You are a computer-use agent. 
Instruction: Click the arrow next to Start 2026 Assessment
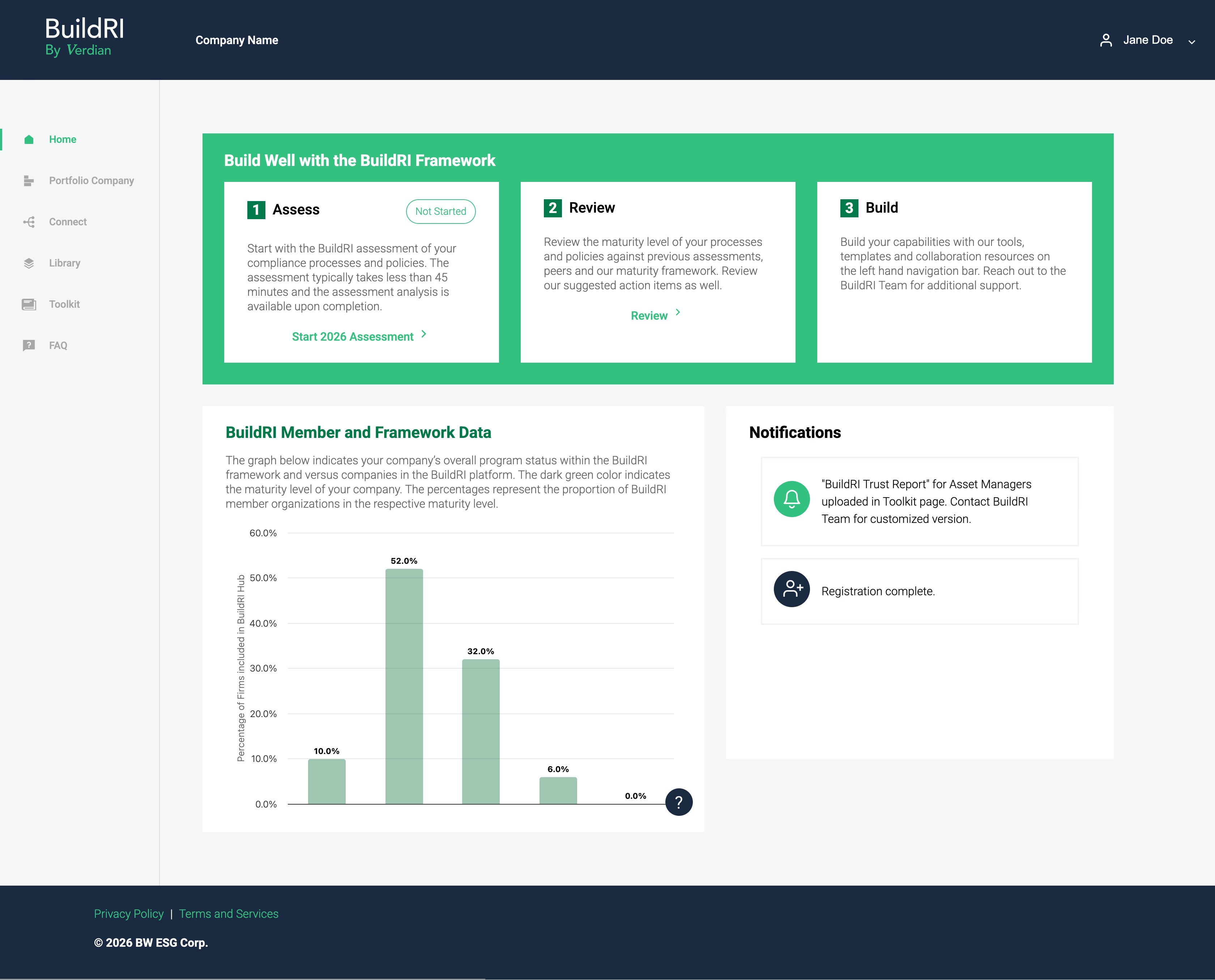(x=424, y=334)
